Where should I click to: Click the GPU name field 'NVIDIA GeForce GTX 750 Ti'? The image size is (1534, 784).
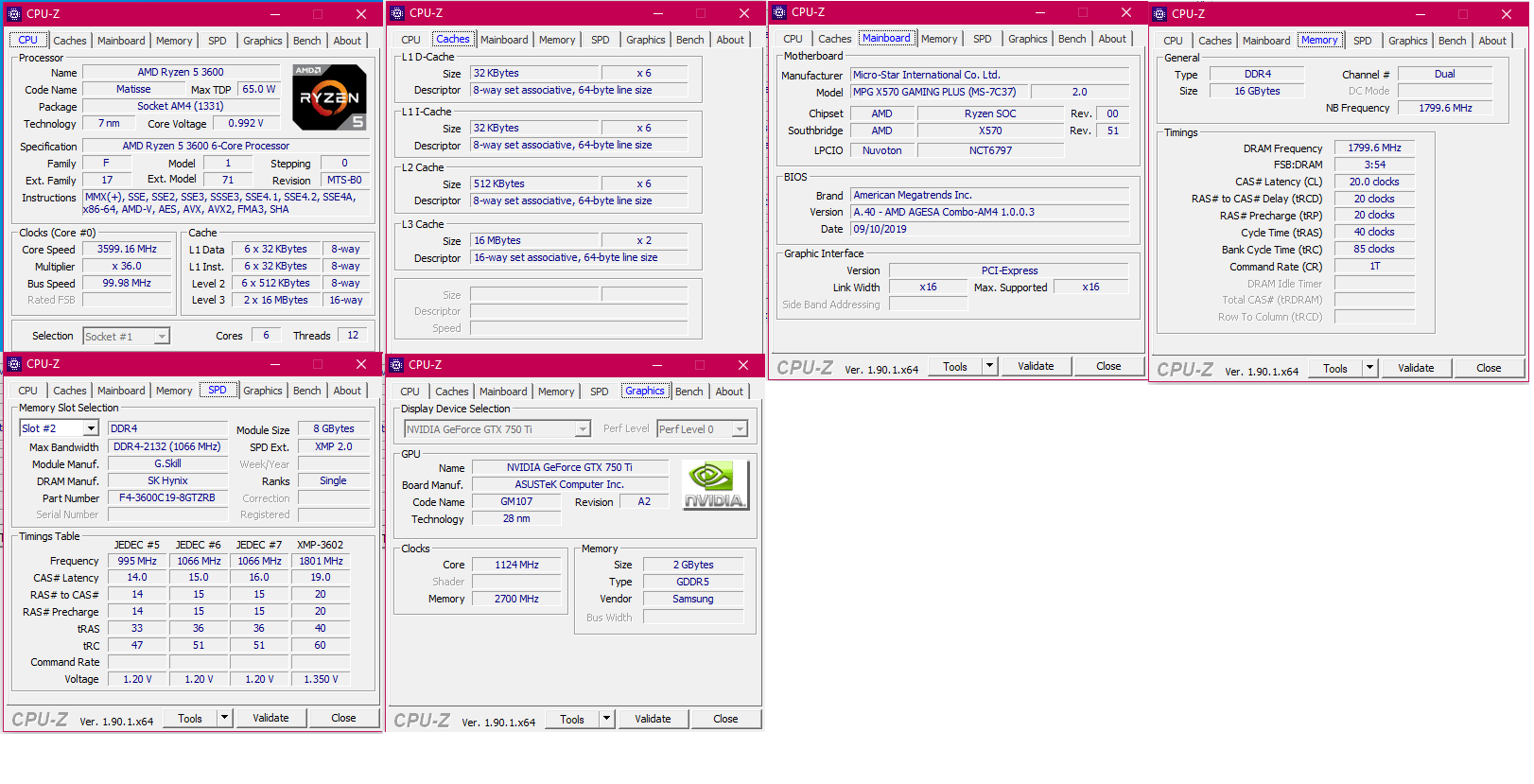click(x=569, y=467)
